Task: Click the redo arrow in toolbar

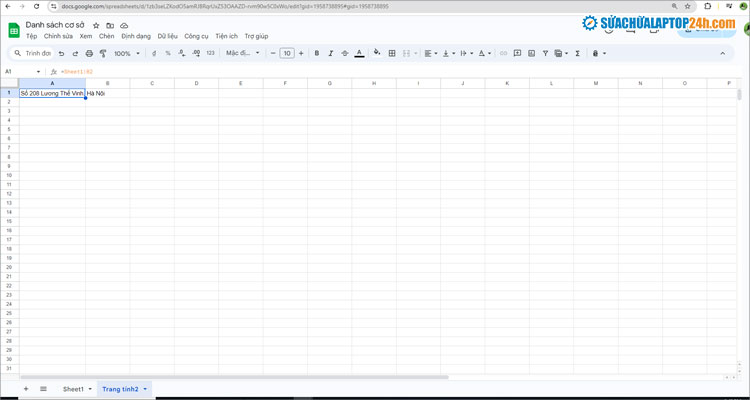Action: point(75,54)
